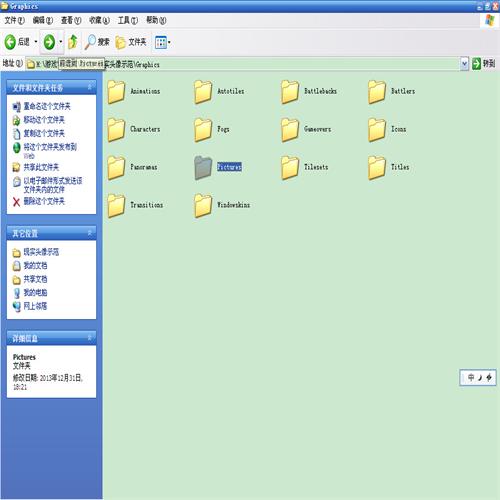Click Rename this folder link

(47, 107)
